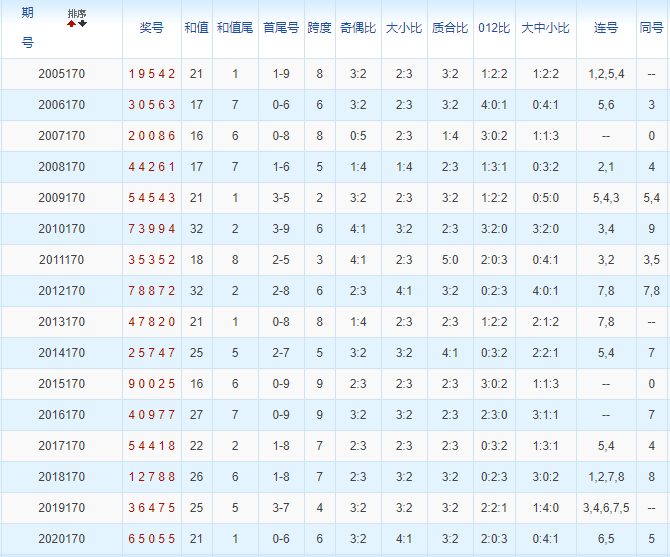Click winning number 5 4 4 1 8
The height and width of the screenshot is (557, 670).
[152, 446]
